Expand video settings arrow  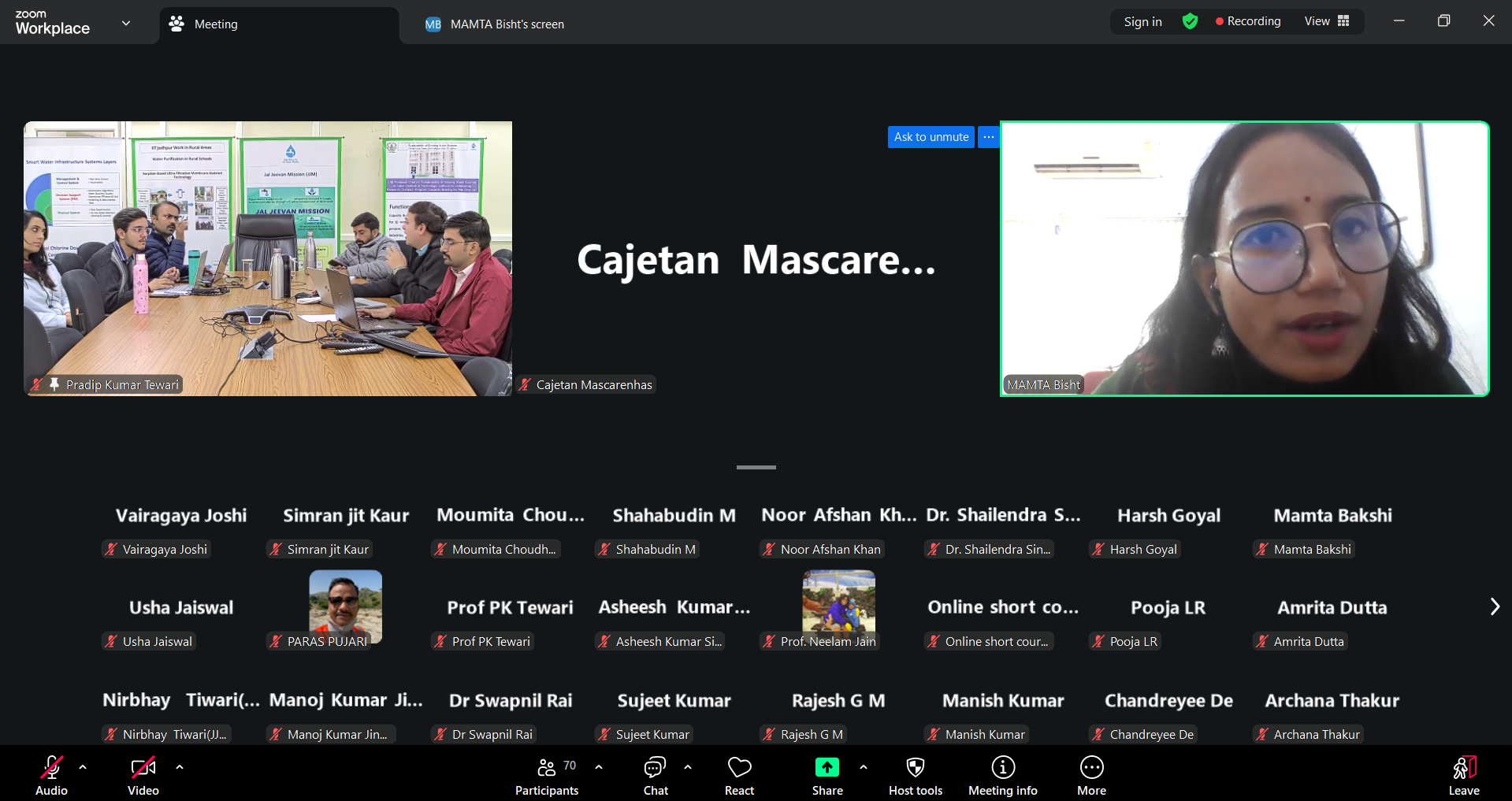(x=180, y=766)
